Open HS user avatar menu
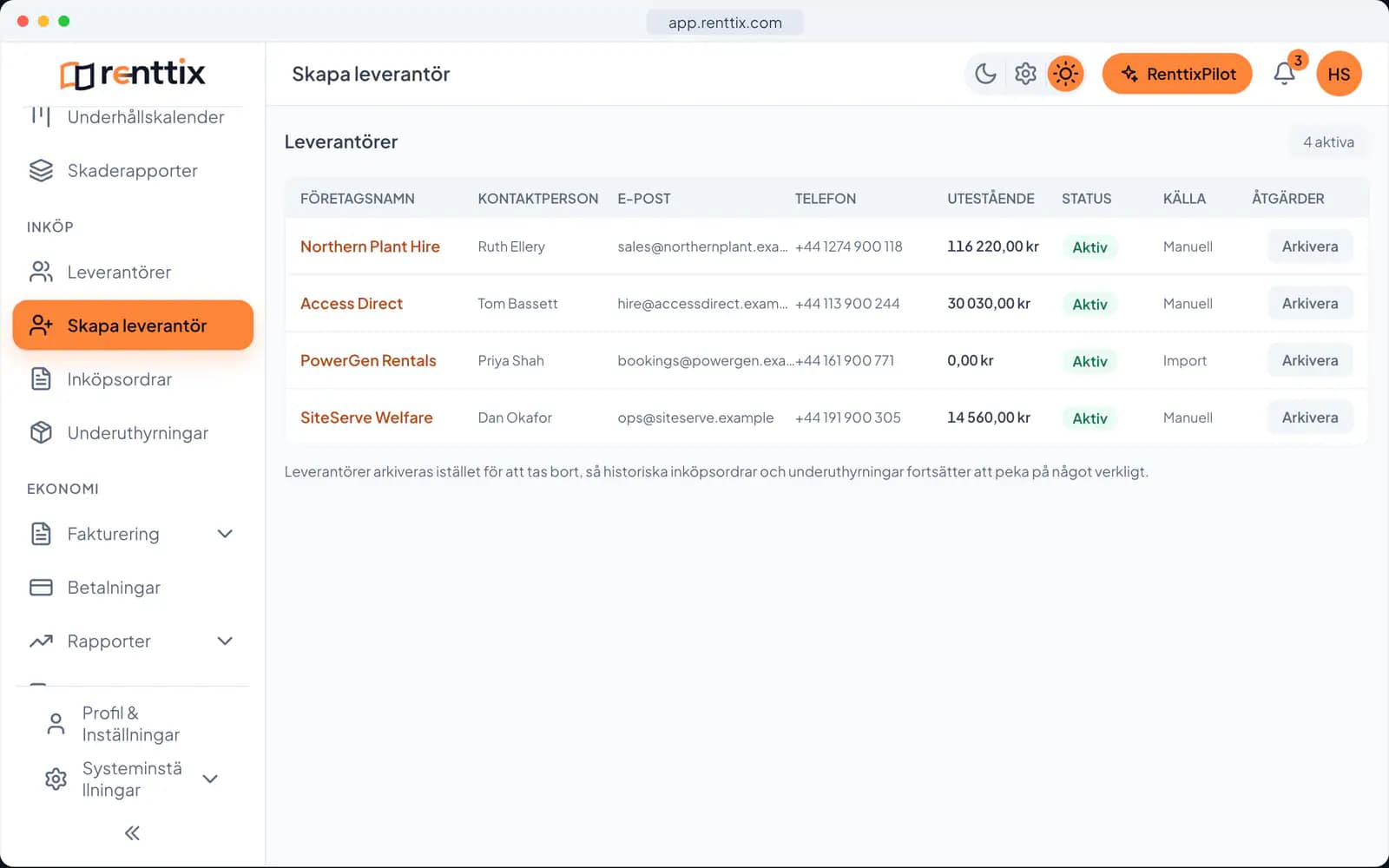This screenshot has width=1389, height=868. coord(1339,74)
